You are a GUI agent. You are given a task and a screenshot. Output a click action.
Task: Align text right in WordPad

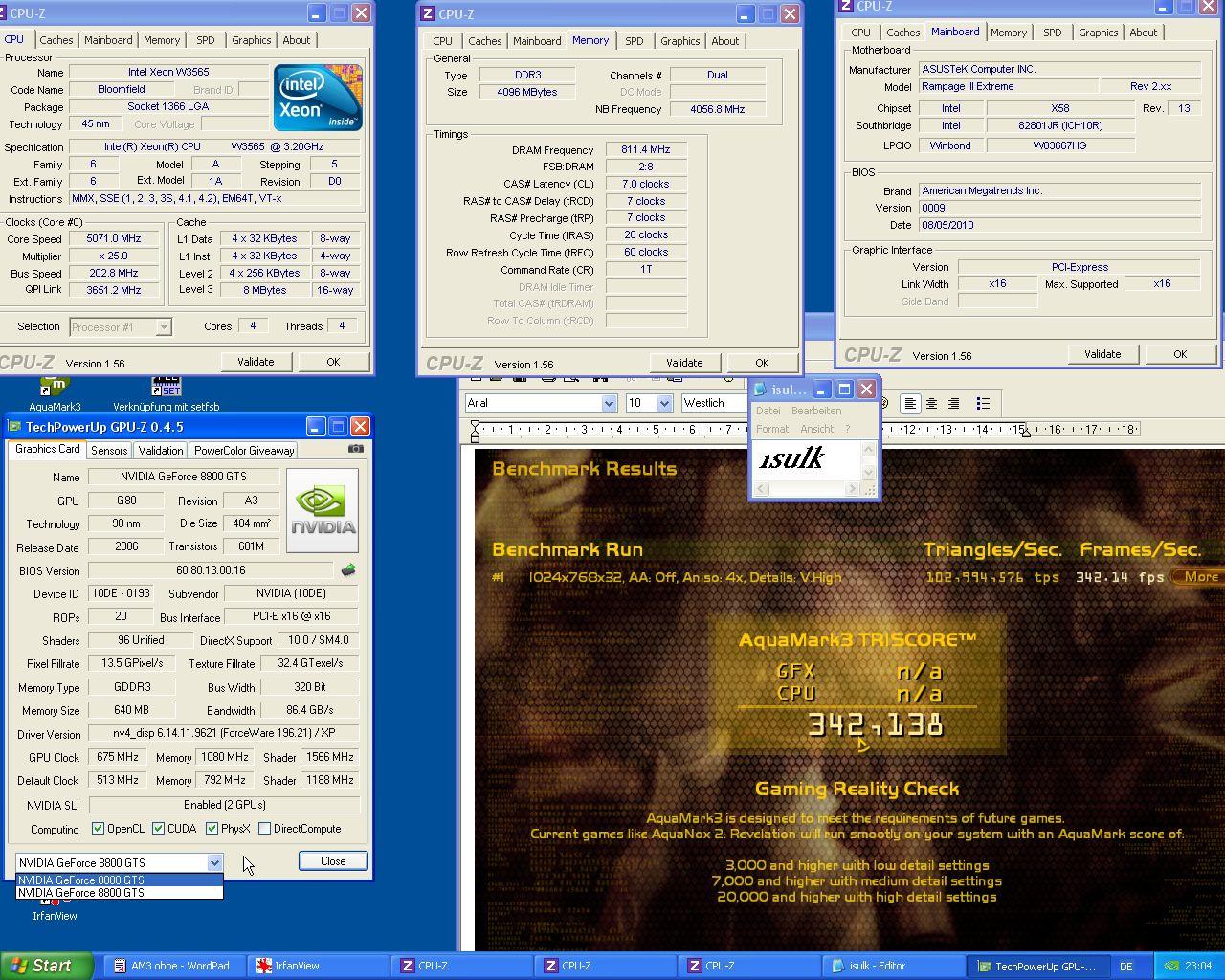(x=953, y=404)
